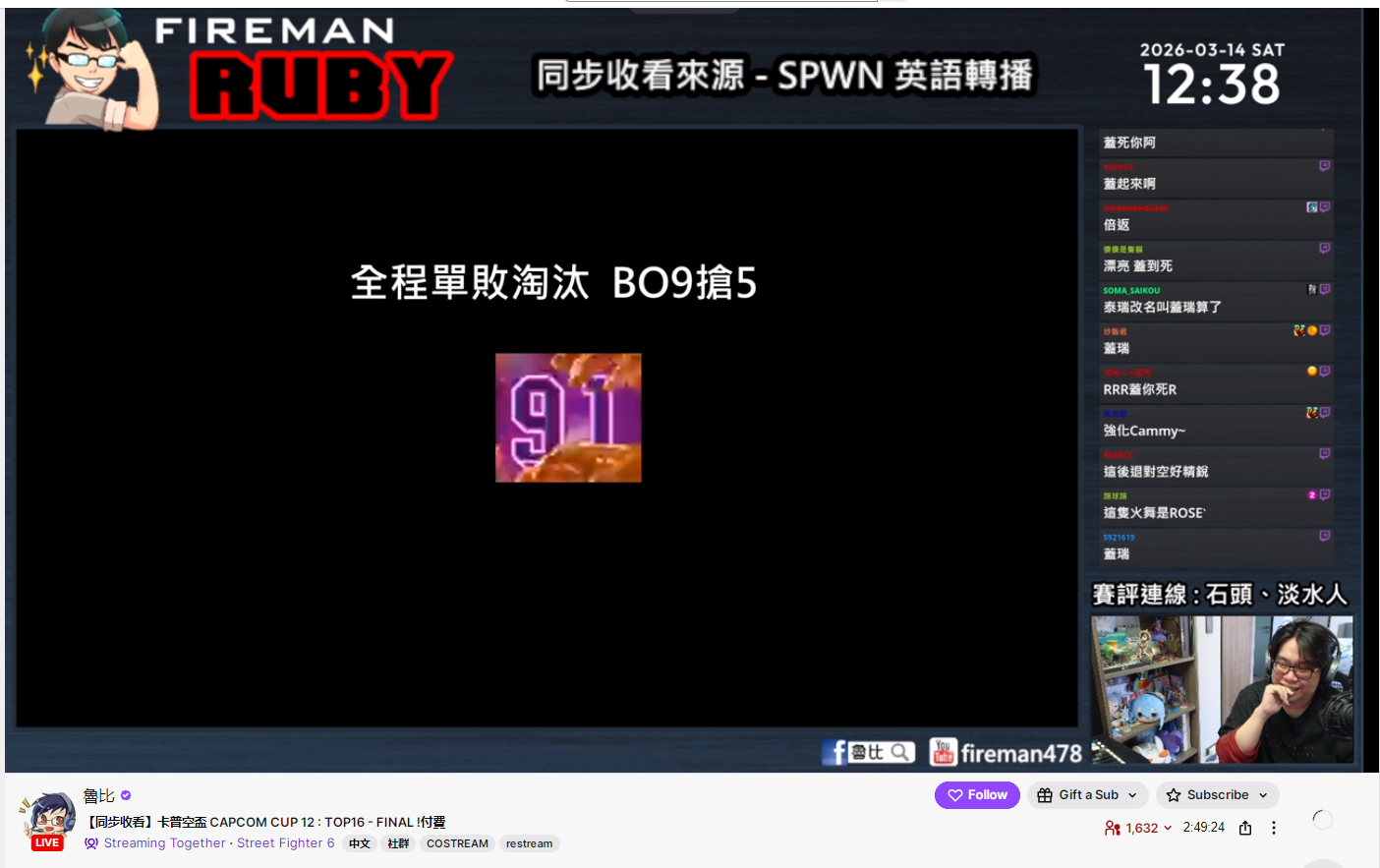
Task: Click the fireman478 YouTube handle text
Action: pyautogui.click(x=1021, y=753)
